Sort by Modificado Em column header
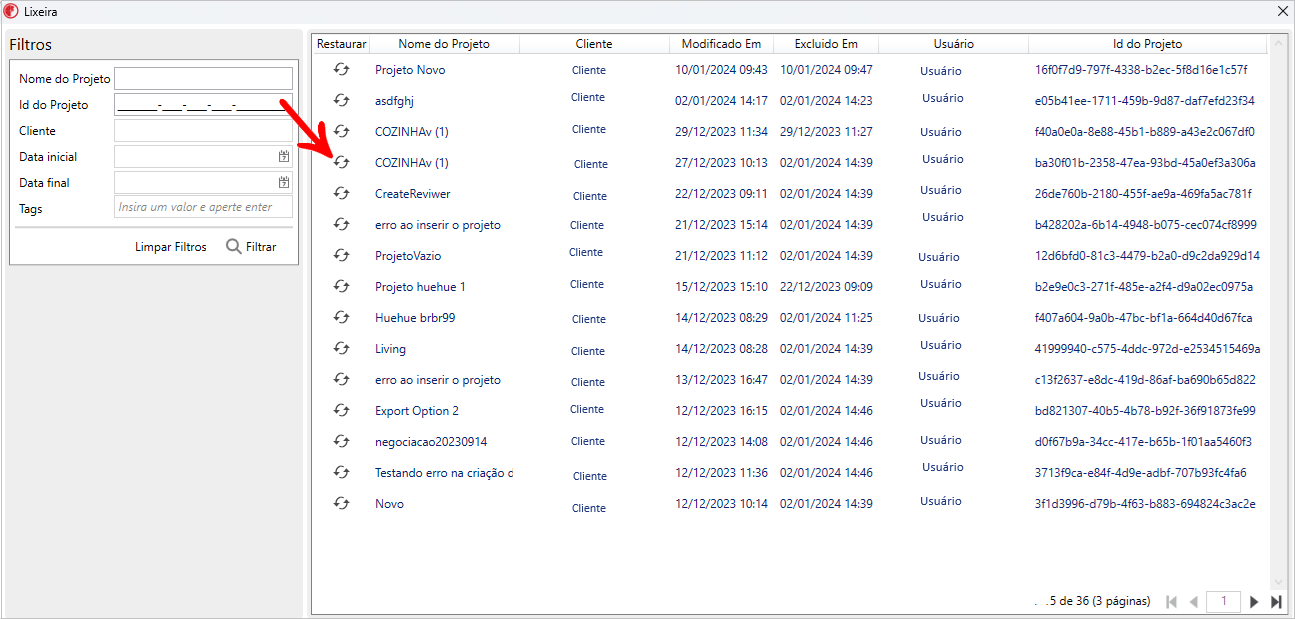Image resolution: width=1295 pixels, height=619 pixels. (x=721, y=44)
